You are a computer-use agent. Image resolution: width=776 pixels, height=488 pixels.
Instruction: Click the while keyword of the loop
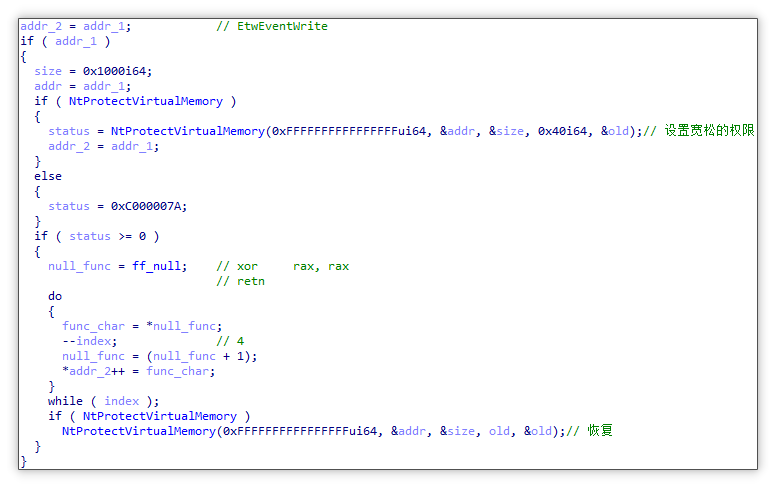pyautogui.click(x=65, y=401)
